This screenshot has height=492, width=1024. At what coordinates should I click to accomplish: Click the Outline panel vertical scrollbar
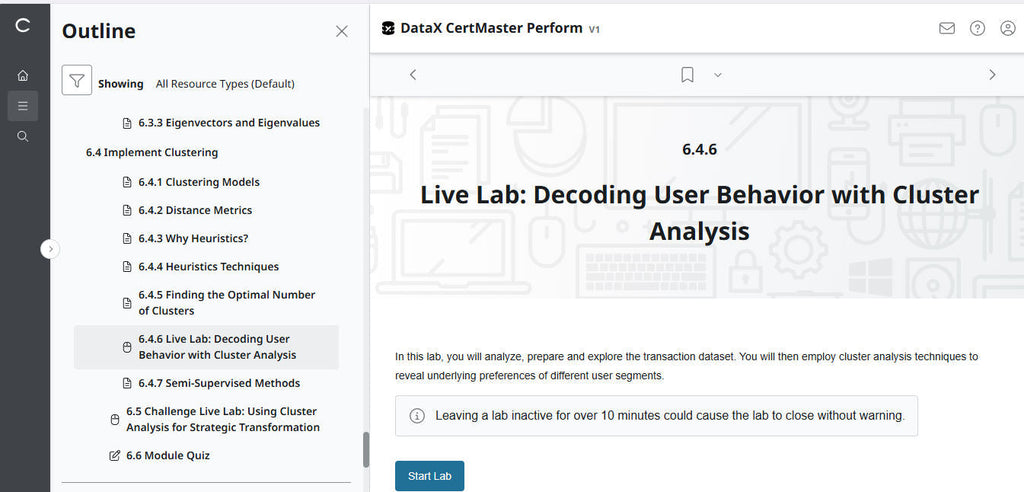[365, 449]
